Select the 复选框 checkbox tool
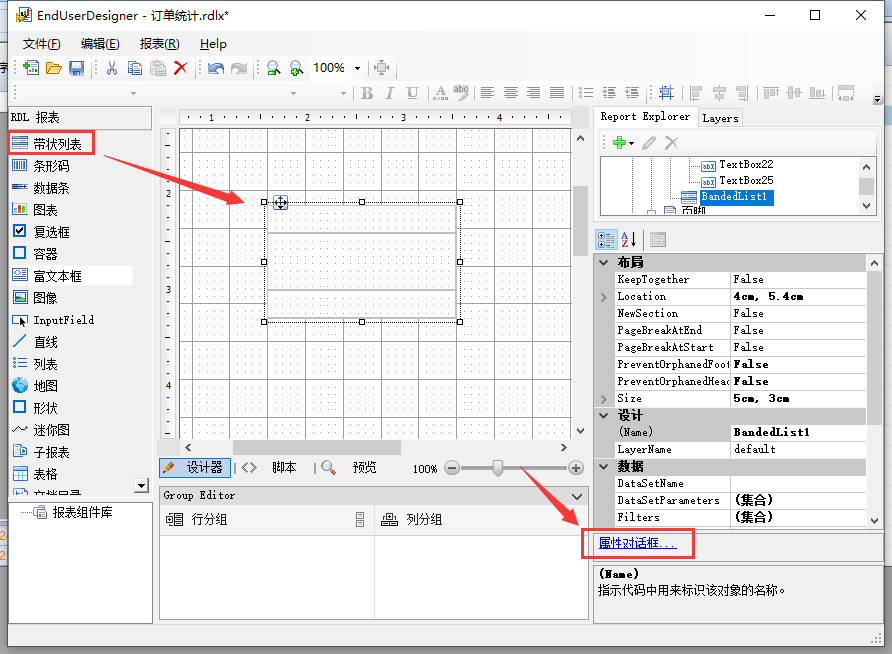Screen dimensions: 892x654 point(41,231)
